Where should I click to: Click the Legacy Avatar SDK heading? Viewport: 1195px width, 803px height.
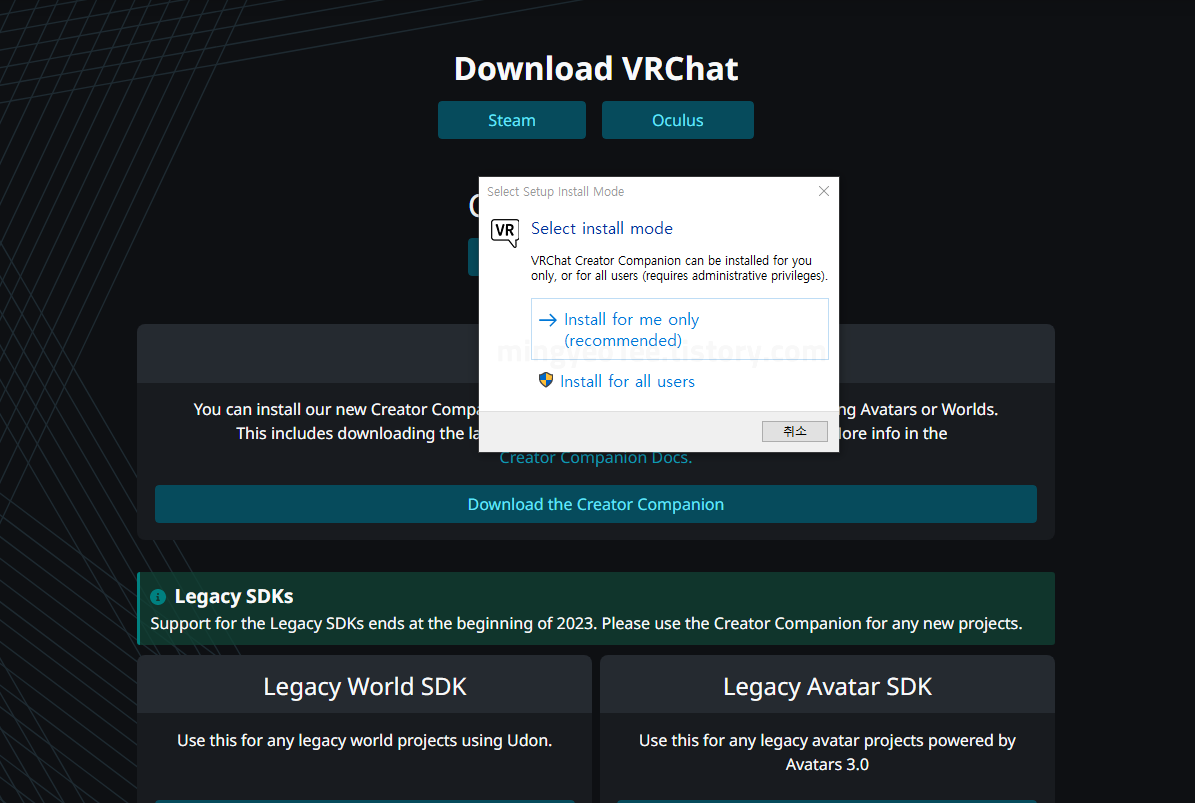coord(827,686)
